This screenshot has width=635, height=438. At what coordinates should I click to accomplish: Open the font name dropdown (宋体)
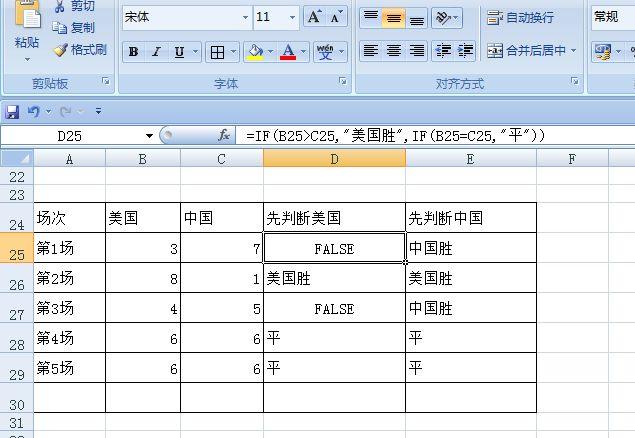[x=246, y=17]
